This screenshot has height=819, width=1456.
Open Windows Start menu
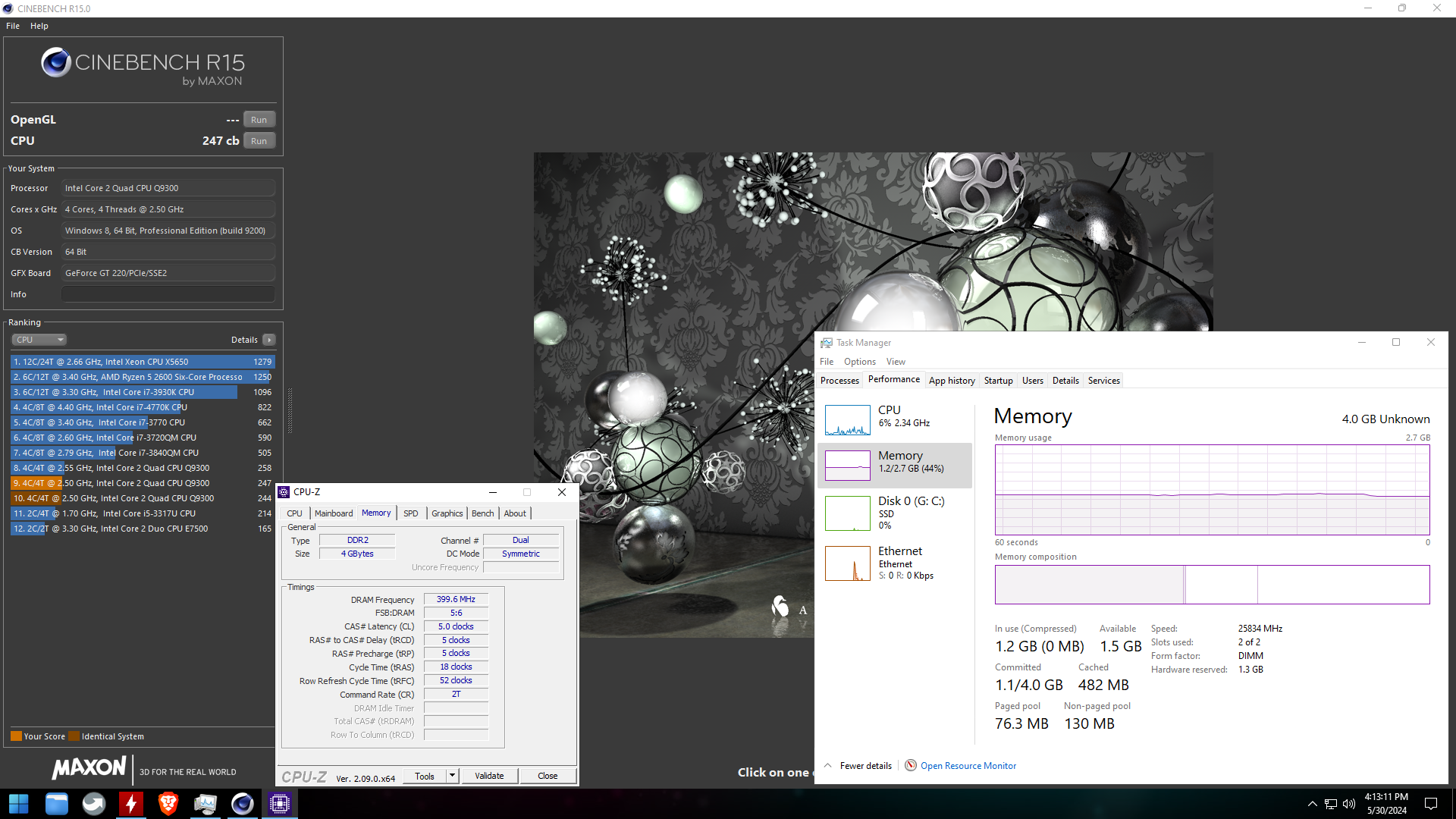coord(18,804)
